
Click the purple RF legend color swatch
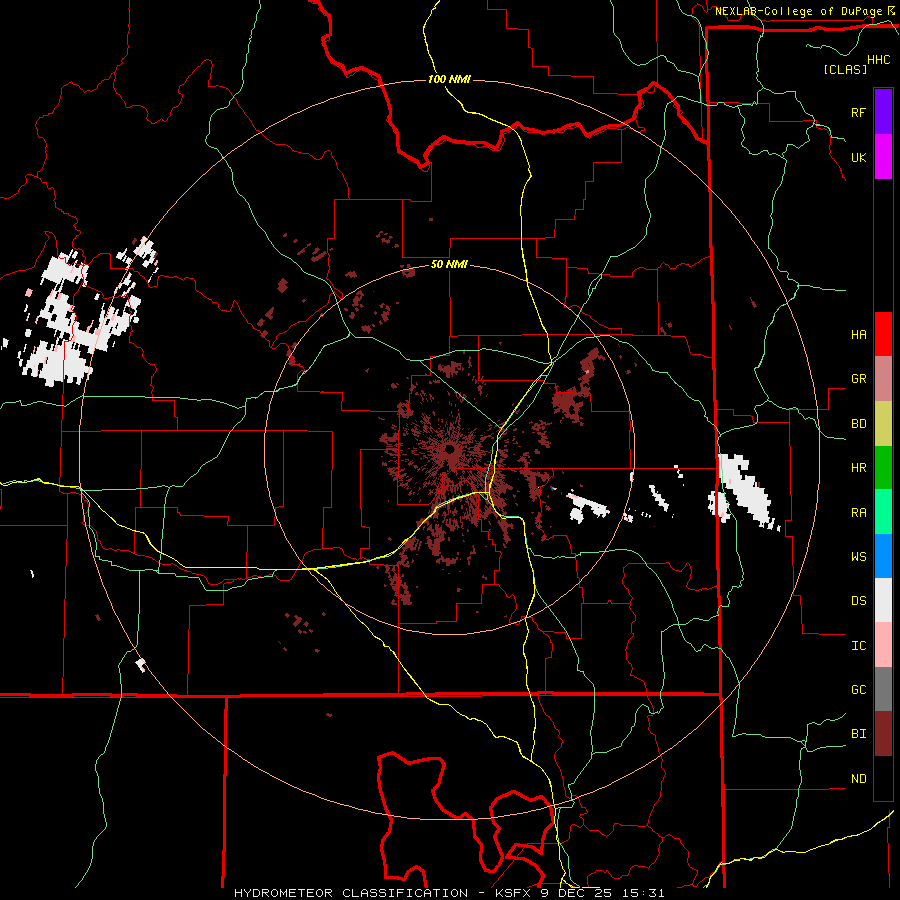[883, 112]
